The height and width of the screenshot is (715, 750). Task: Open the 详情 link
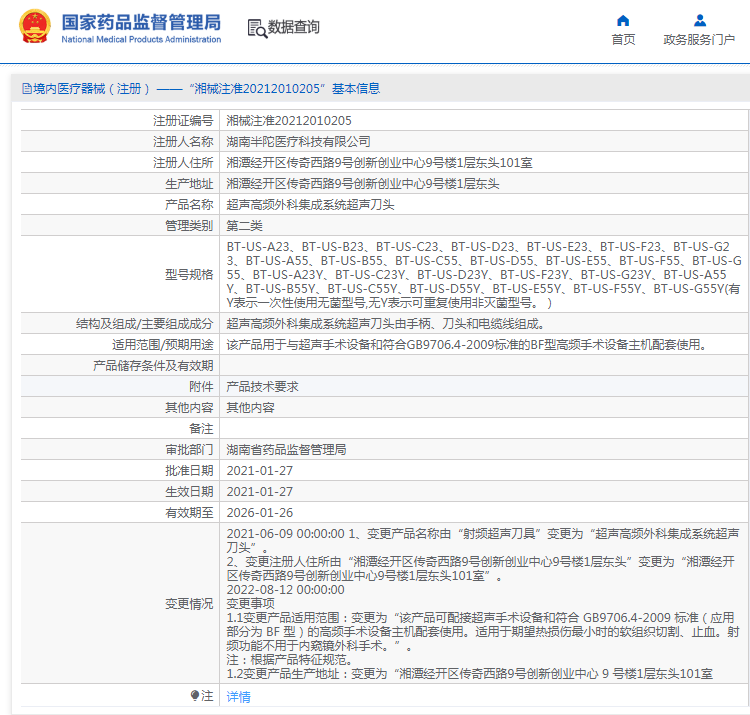coord(238,697)
